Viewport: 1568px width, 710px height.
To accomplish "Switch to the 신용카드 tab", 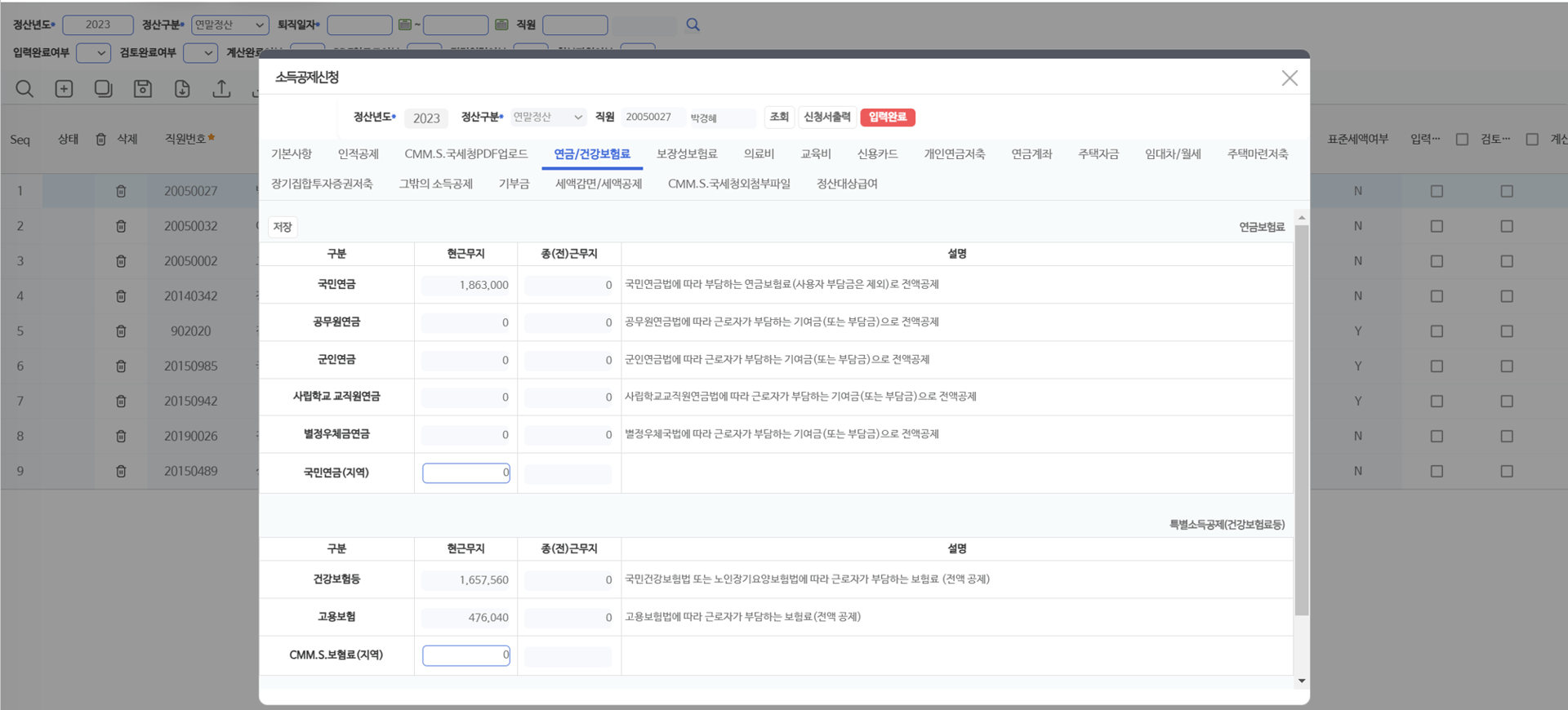I will pyautogui.click(x=877, y=153).
